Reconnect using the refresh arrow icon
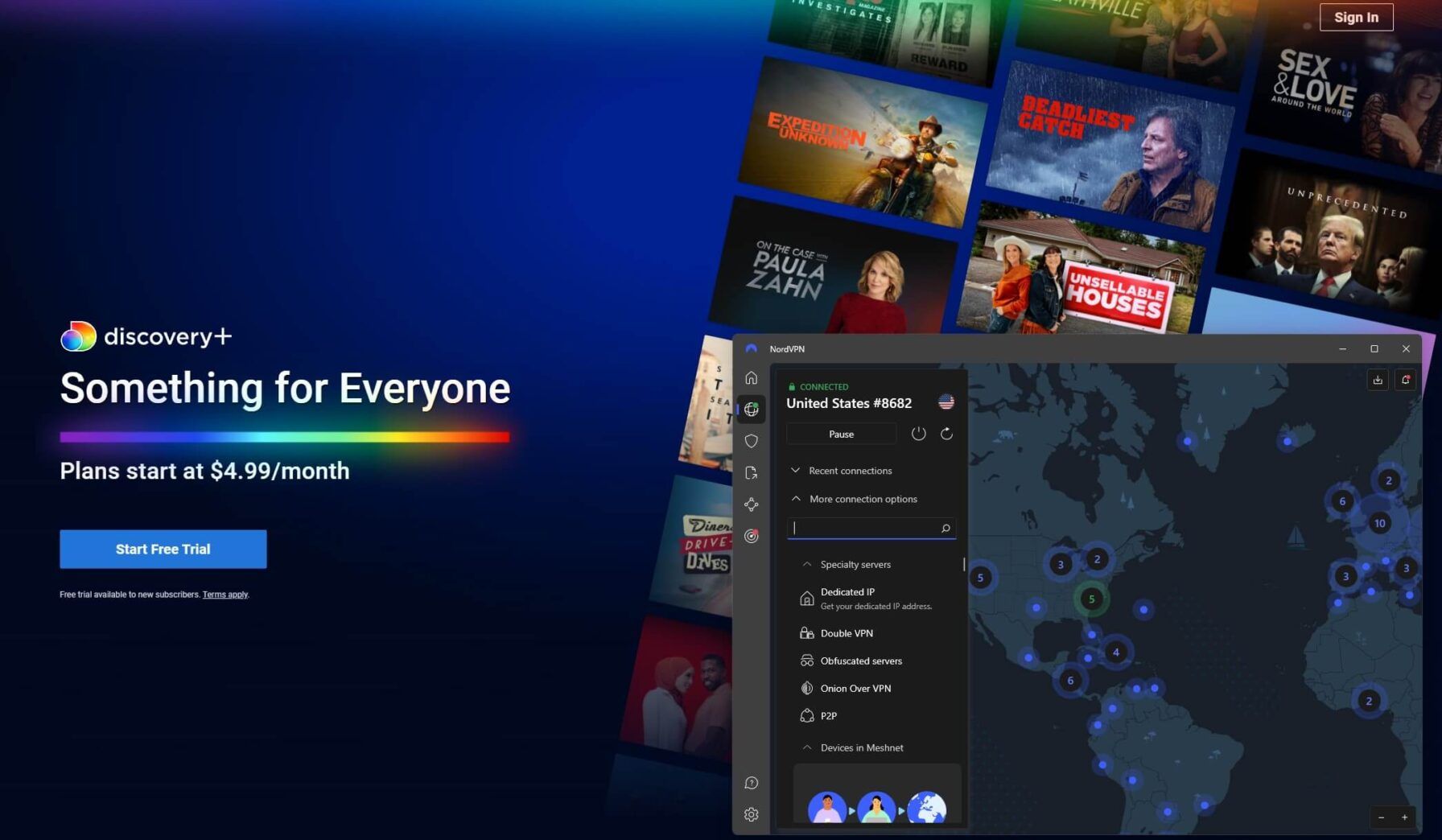The height and width of the screenshot is (840, 1442). (946, 434)
